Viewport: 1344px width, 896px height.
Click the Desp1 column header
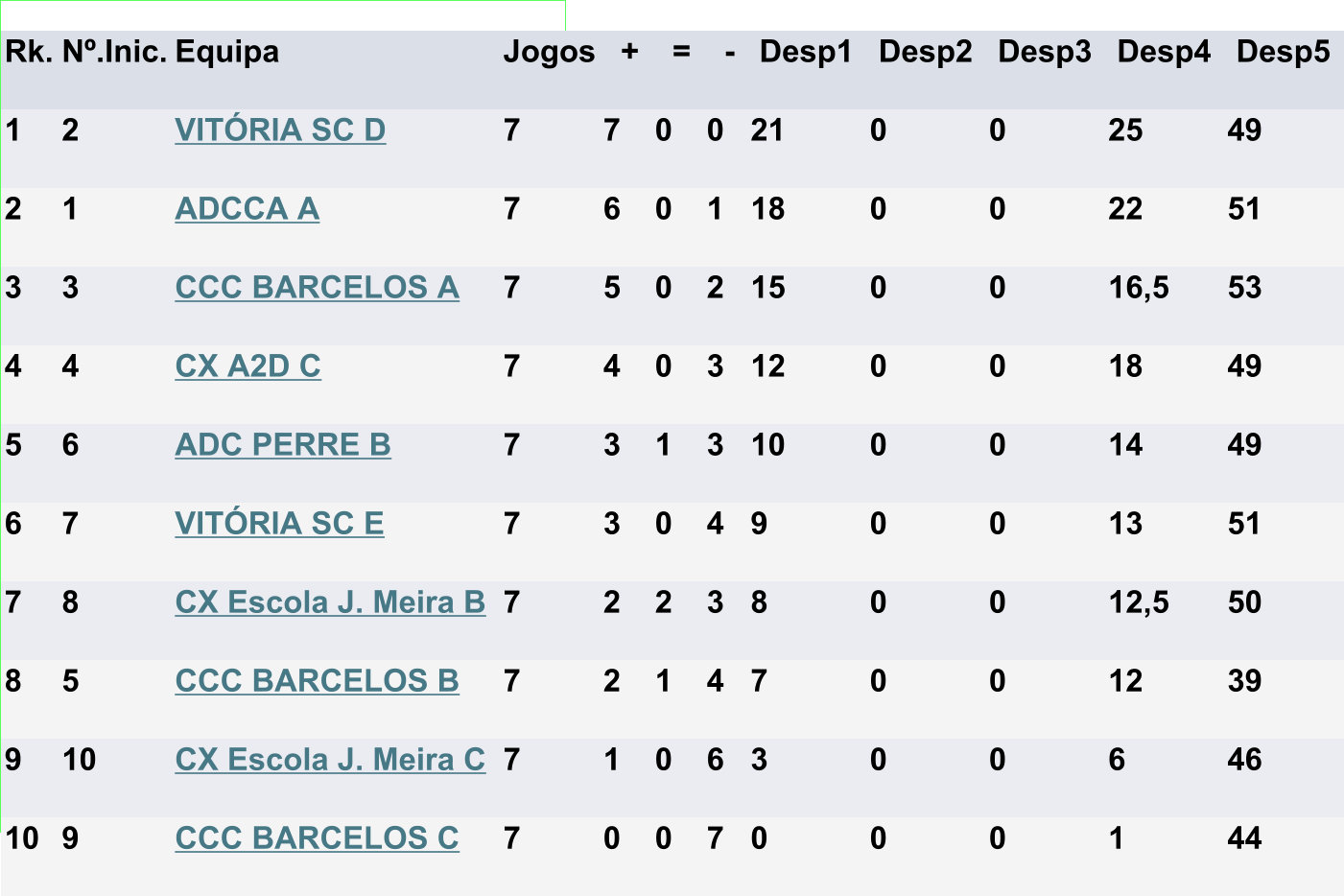(805, 52)
